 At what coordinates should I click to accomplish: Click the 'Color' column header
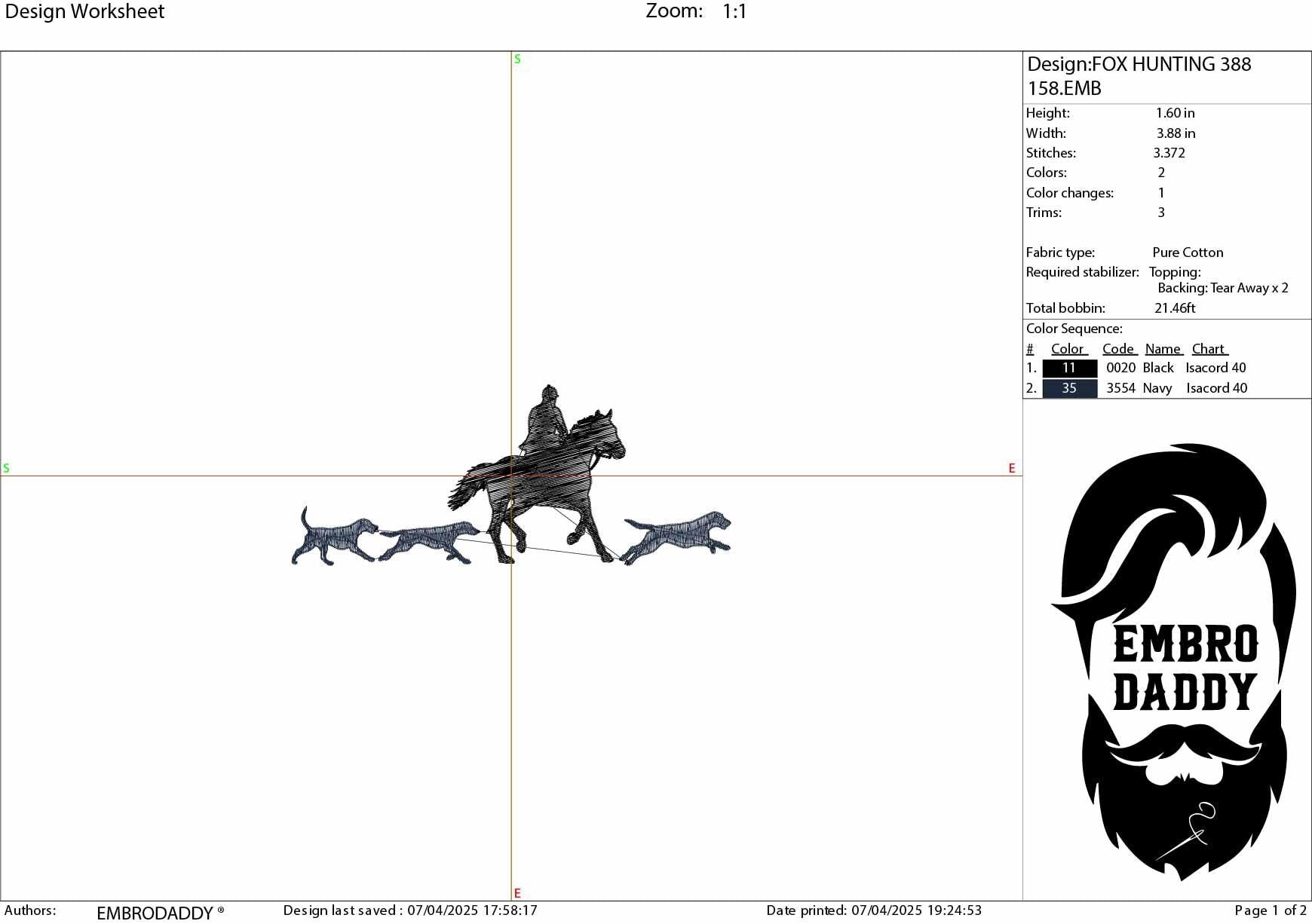point(1068,349)
